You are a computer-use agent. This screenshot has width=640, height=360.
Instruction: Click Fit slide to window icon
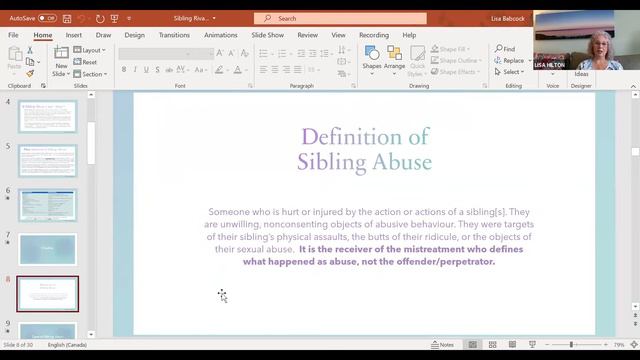[634, 345]
